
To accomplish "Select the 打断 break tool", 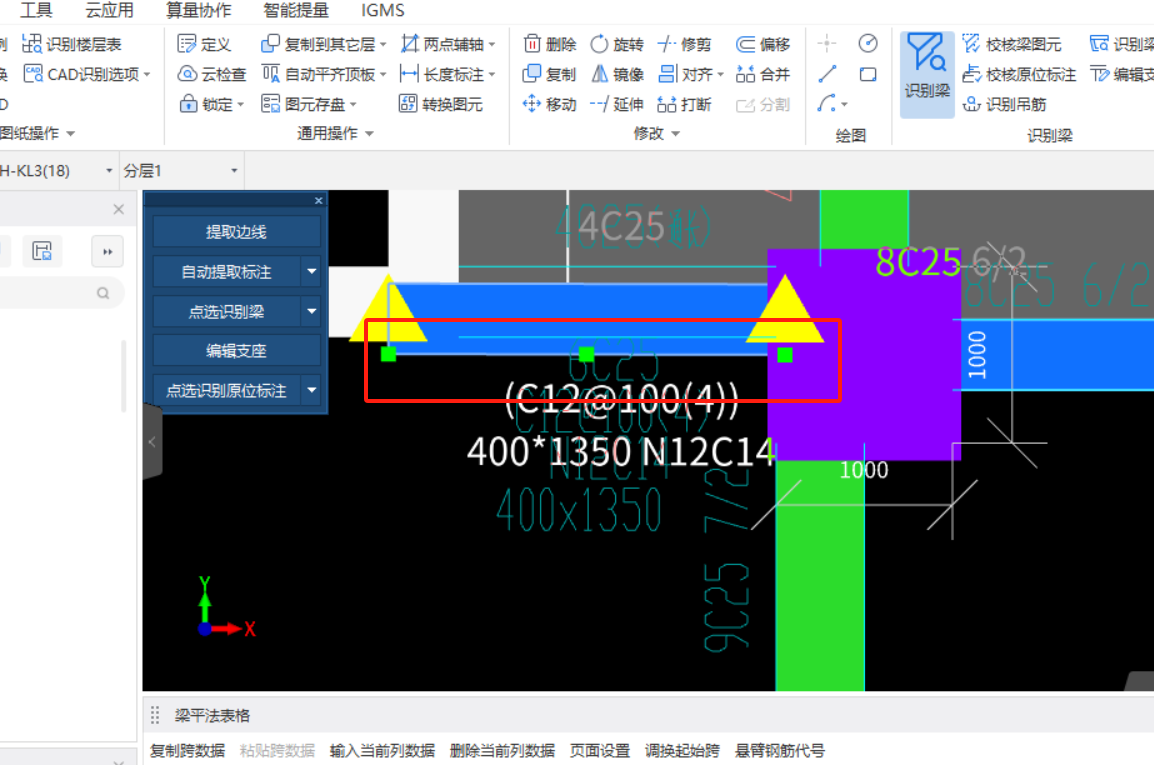I will pyautogui.click(x=684, y=105).
